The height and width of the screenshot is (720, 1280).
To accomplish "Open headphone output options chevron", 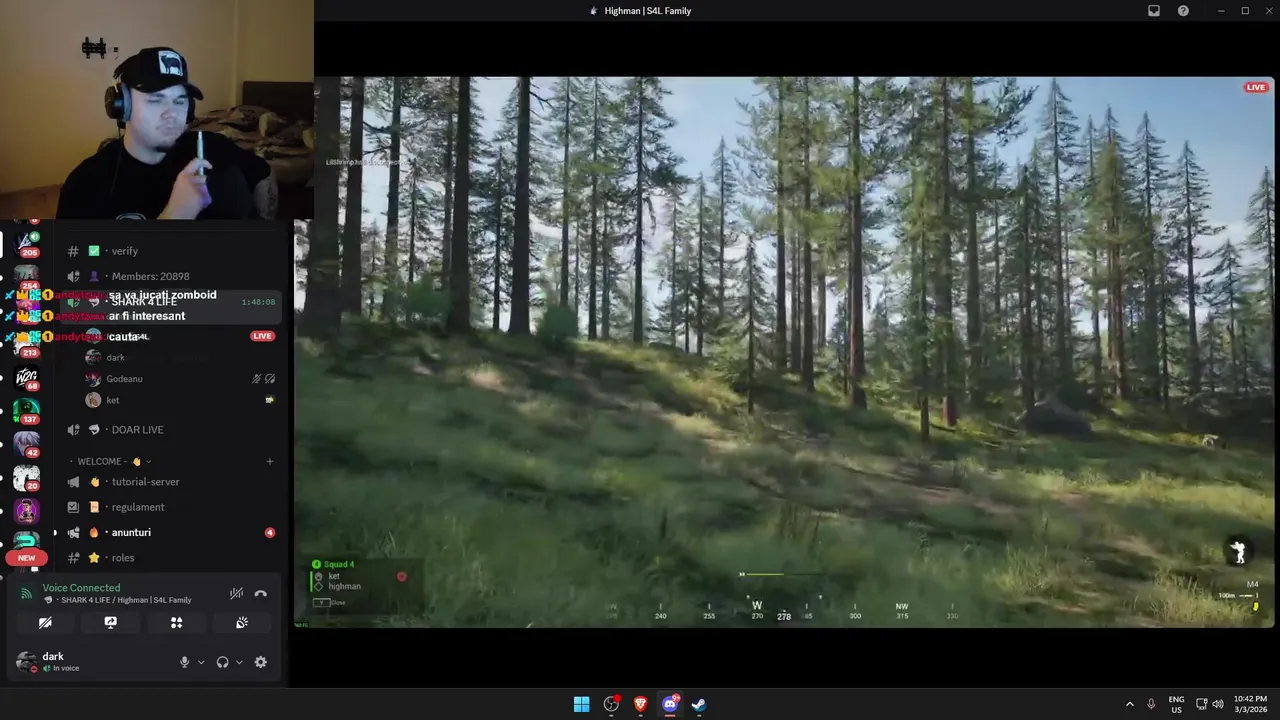I will coord(239,662).
